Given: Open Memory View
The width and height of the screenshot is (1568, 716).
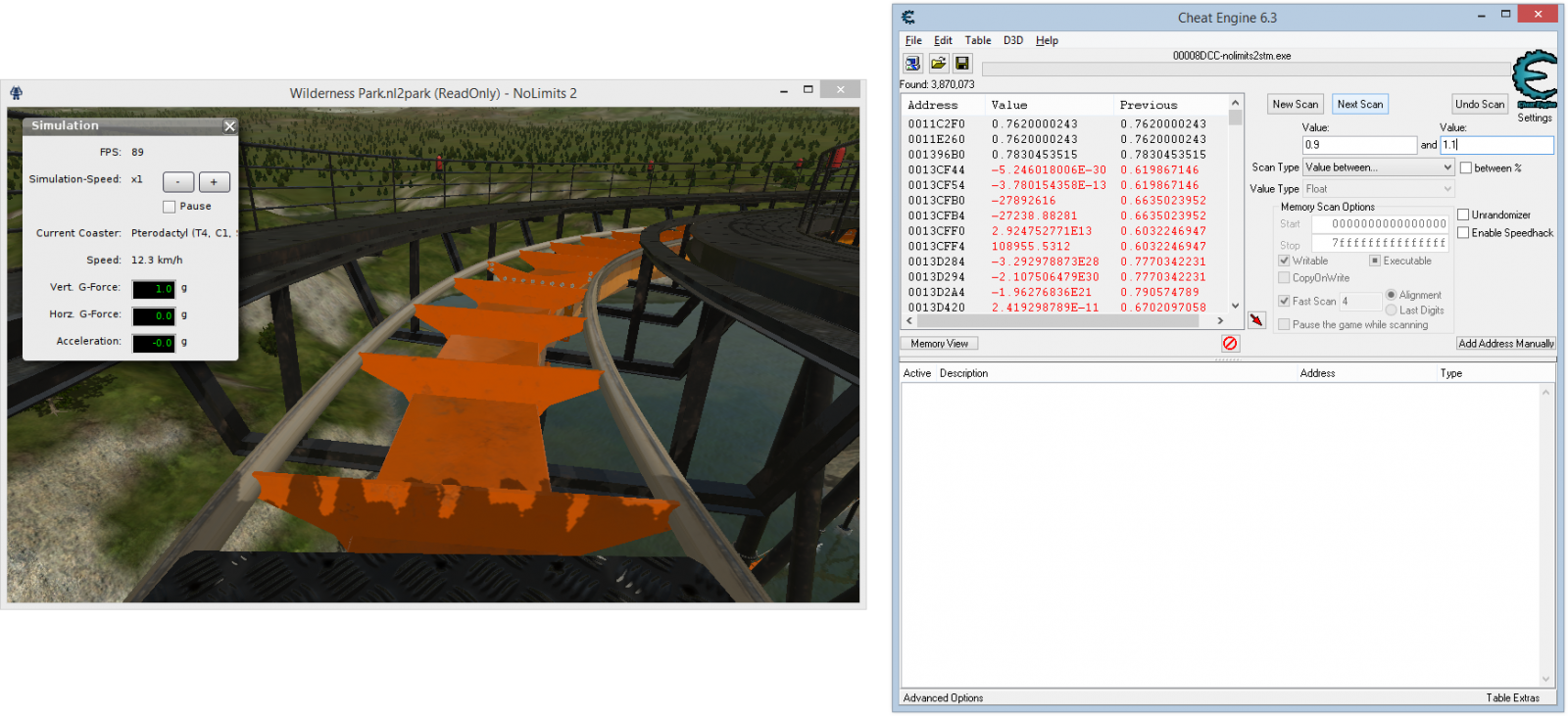Looking at the screenshot, I should tap(939, 344).
